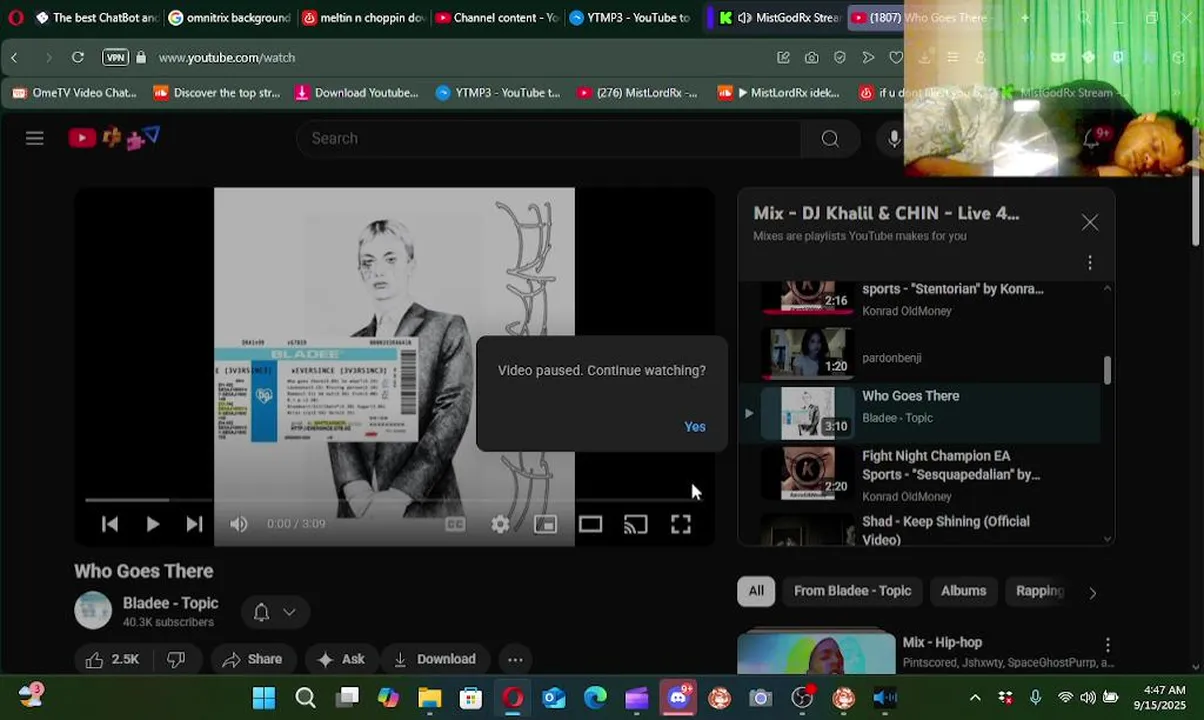The height and width of the screenshot is (720, 1204).
Task: Switch to the 'Channel content' tab
Action: (x=497, y=18)
